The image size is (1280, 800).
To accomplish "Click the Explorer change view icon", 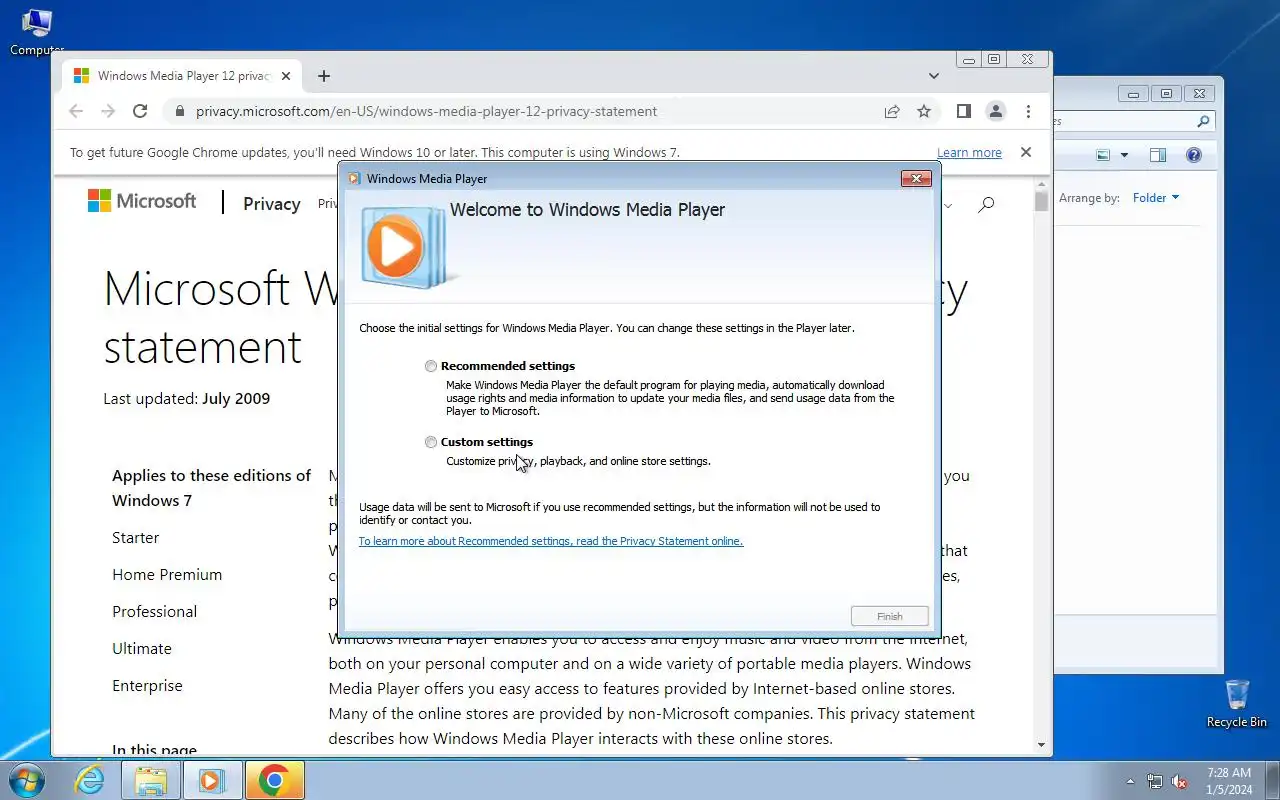I will tap(1103, 155).
